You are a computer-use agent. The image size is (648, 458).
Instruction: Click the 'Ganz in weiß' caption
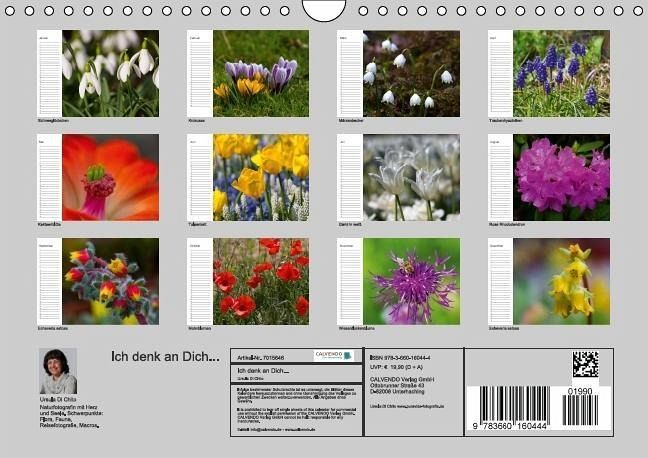click(x=350, y=224)
